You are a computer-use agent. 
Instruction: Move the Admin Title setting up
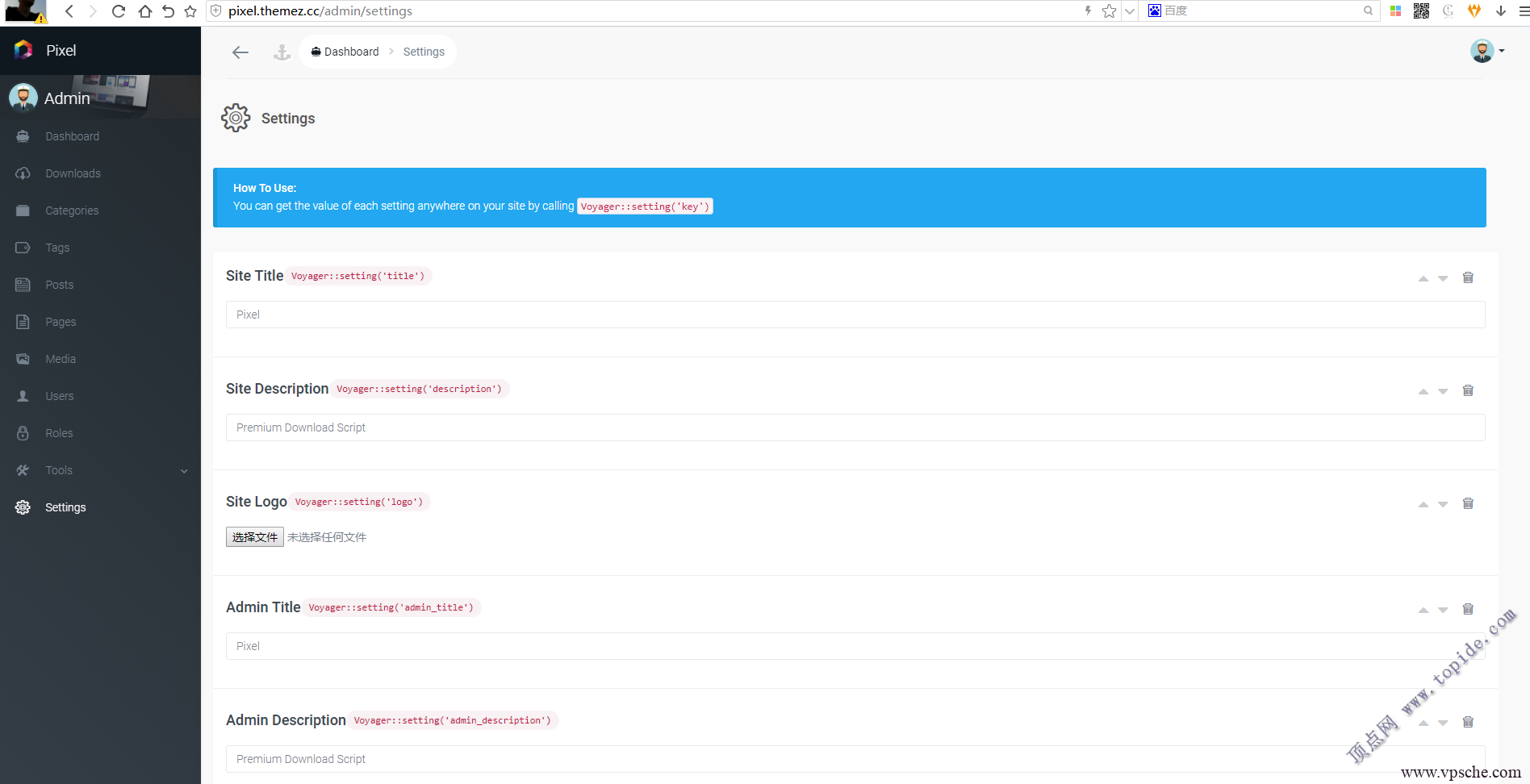(1423, 610)
